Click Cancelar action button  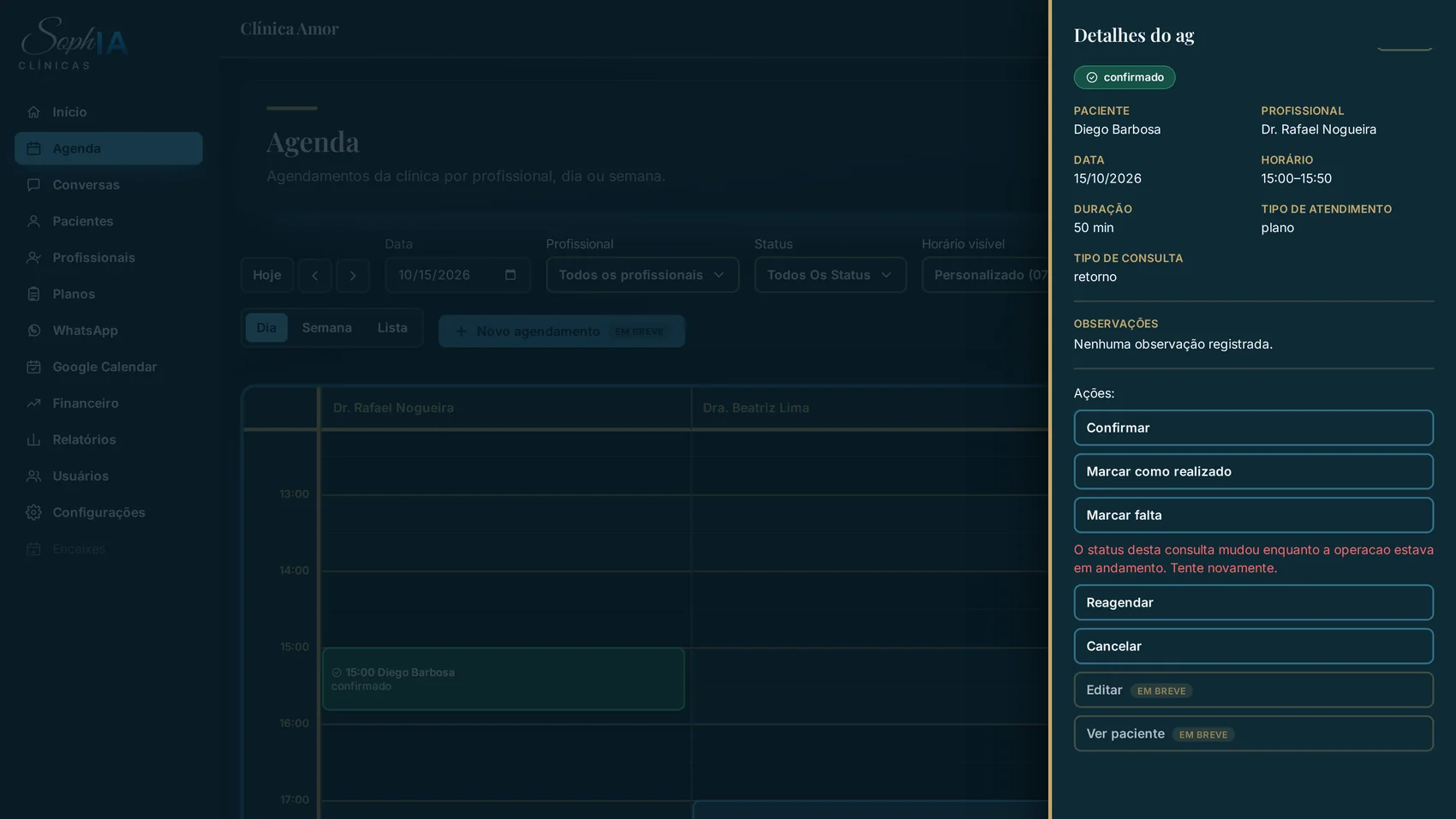click(1253, 646)
